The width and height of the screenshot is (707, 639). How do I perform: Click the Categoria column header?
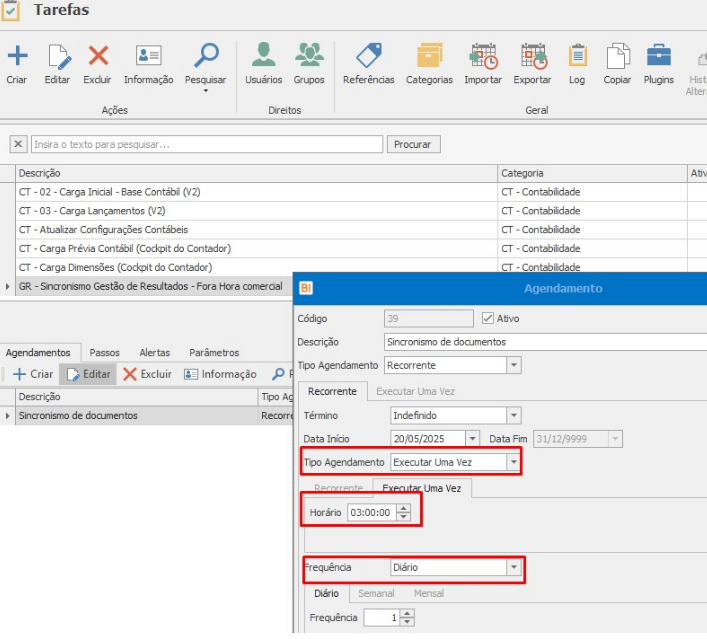coord(592,173)
